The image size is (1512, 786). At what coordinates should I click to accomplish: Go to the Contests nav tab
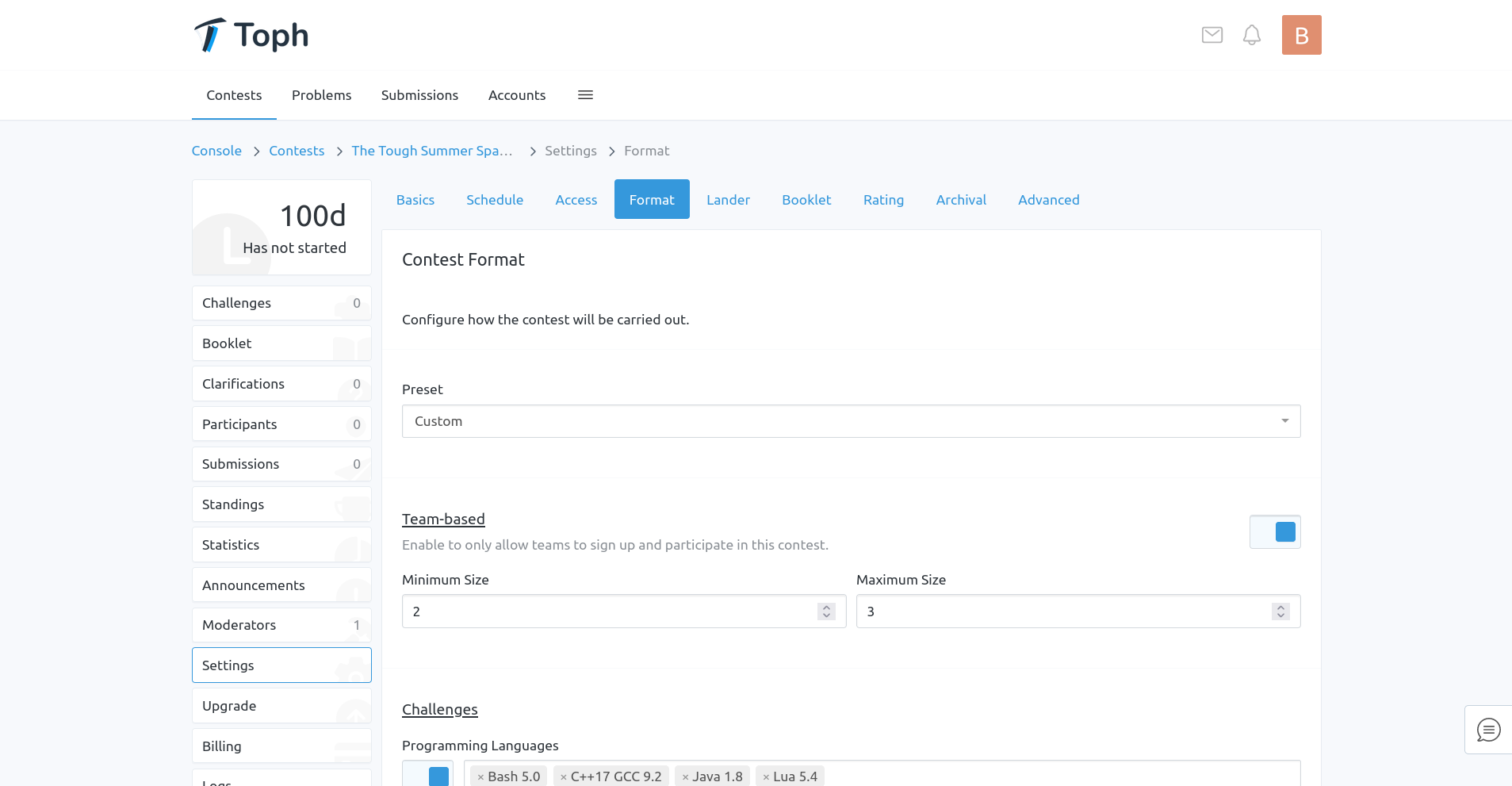tap(234, 95)
